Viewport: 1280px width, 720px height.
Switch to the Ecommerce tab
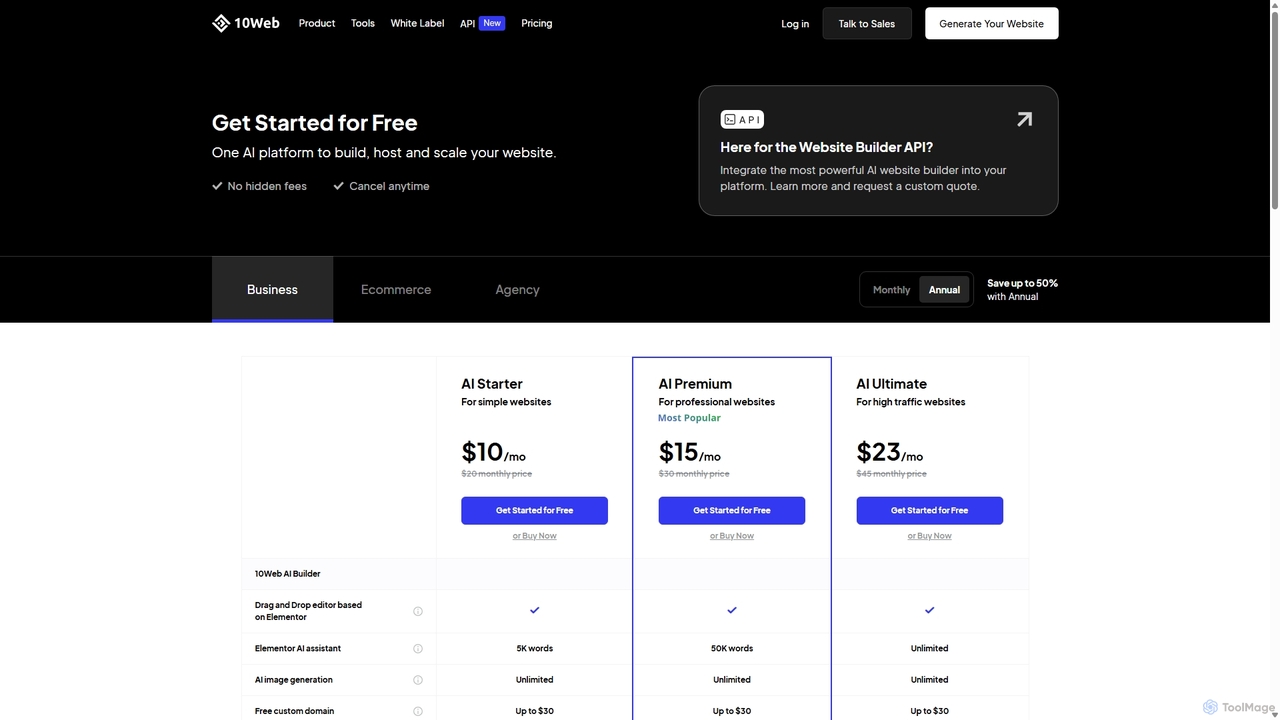pyautogui.click(x=396, y=289)
